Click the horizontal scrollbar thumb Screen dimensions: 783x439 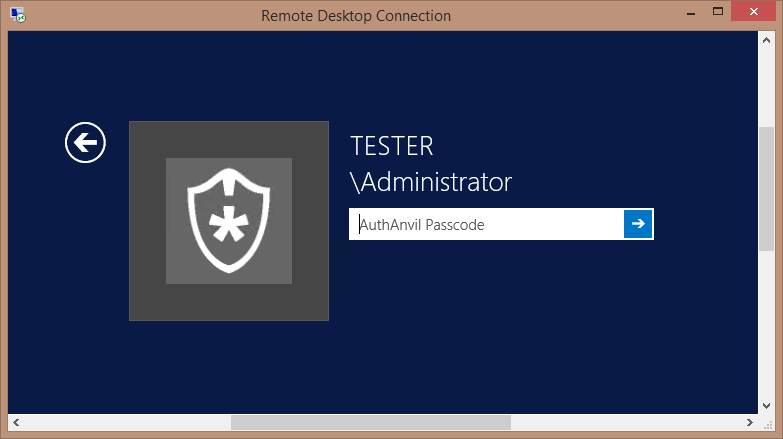[371, 423]
